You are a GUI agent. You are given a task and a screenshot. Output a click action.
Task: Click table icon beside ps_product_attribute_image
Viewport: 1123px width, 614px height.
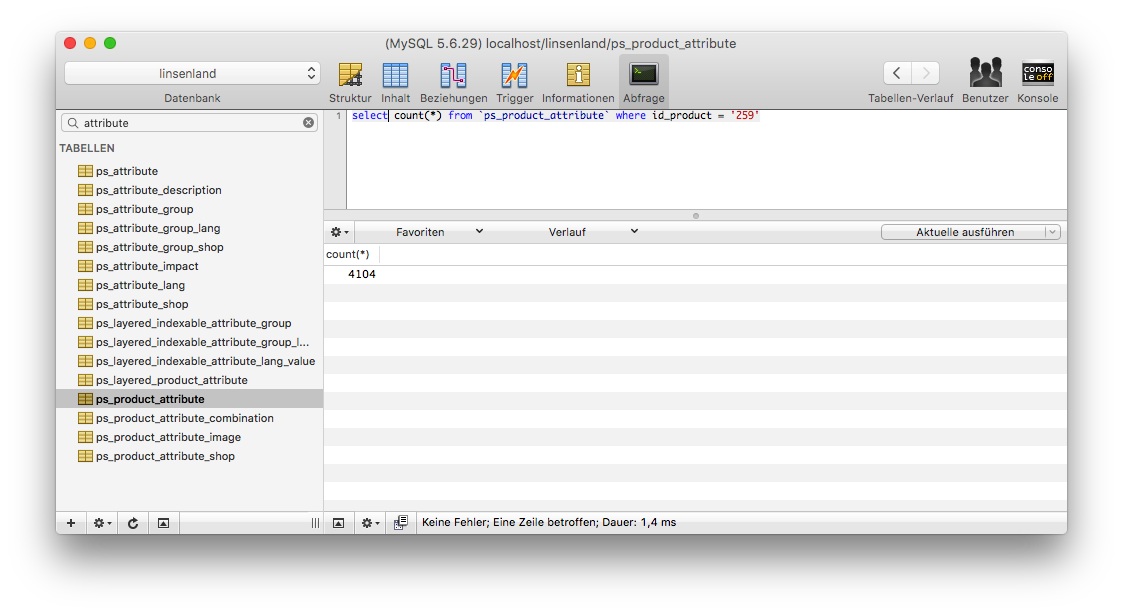tap(85, 437)
